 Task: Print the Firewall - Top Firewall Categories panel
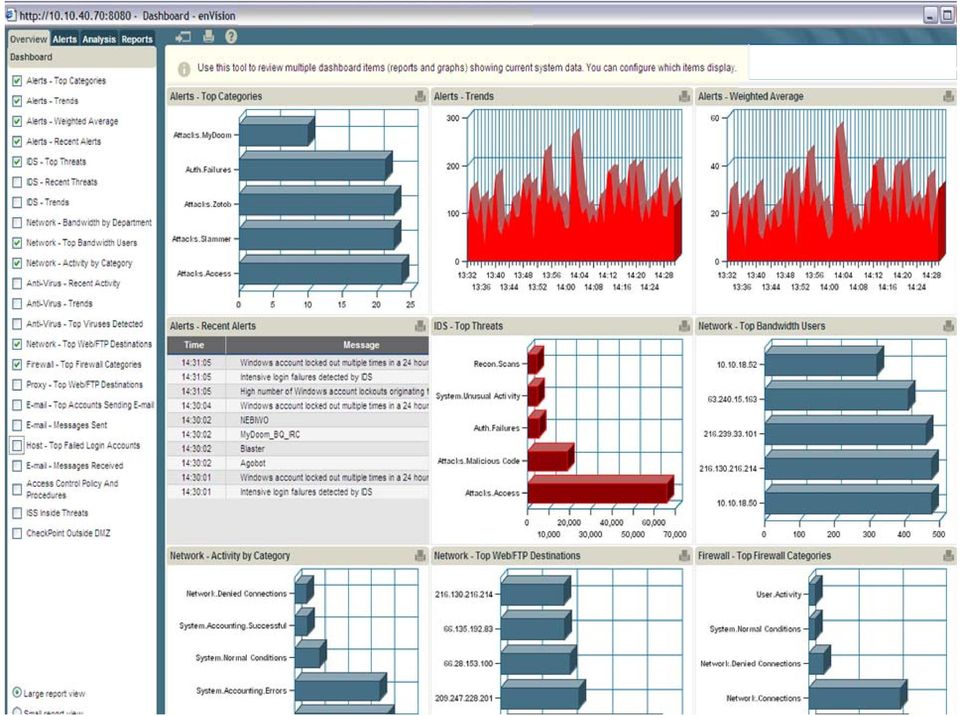[948, 556]
